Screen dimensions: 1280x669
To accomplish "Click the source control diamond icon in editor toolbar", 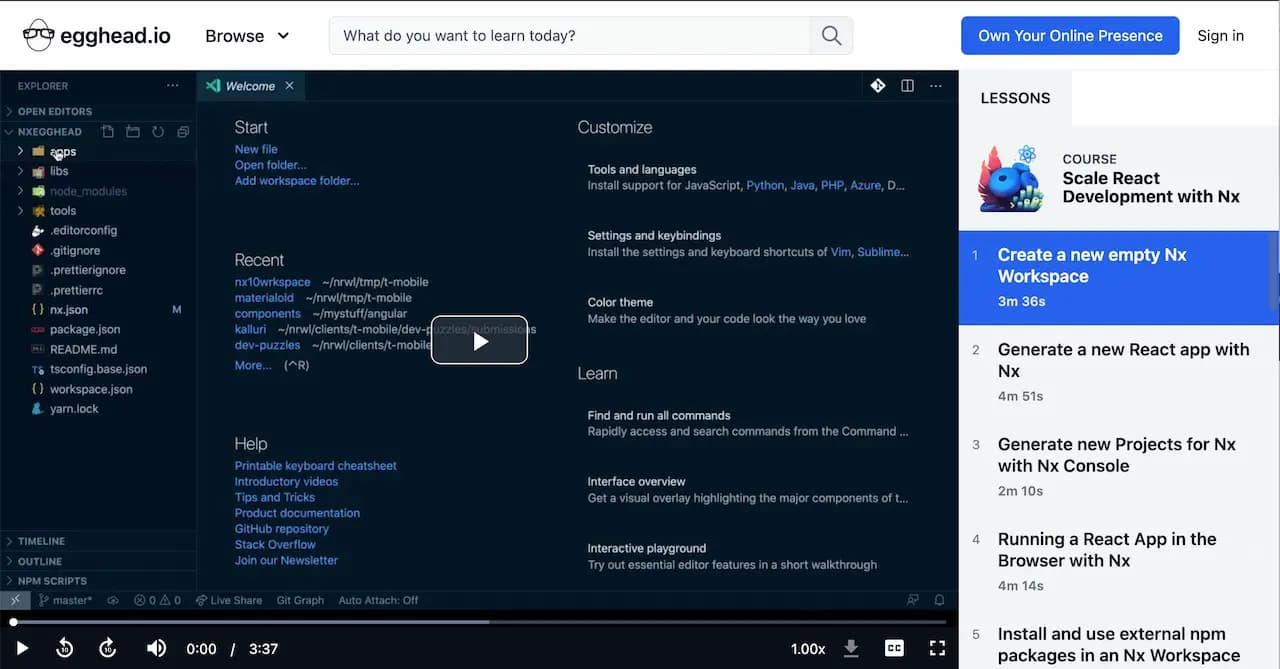I will [878, 86].
